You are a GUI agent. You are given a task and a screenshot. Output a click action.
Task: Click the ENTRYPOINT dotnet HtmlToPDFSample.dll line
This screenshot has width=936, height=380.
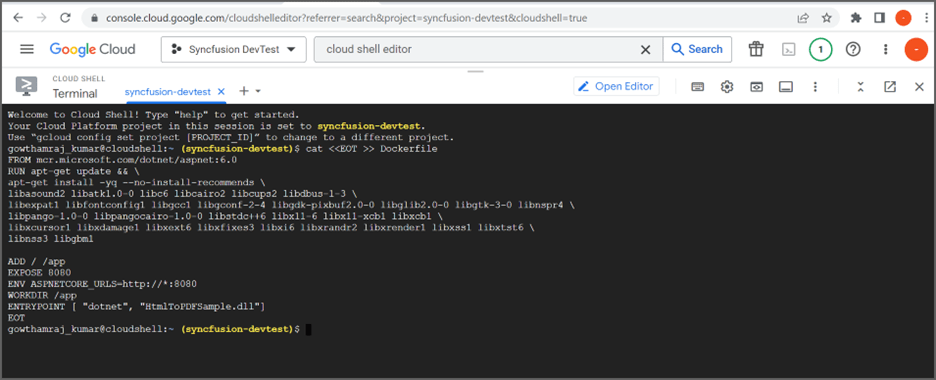click(x=136, y=307)
